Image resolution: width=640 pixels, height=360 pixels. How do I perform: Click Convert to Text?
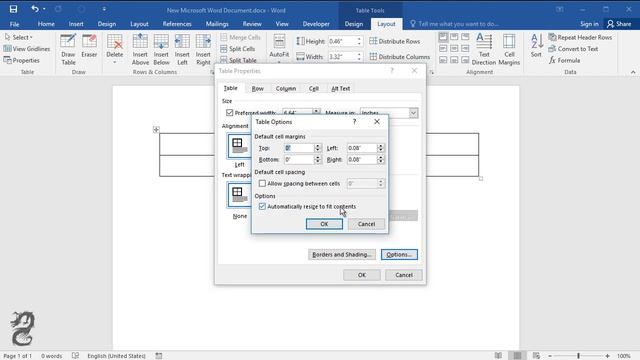coord(573,49)
